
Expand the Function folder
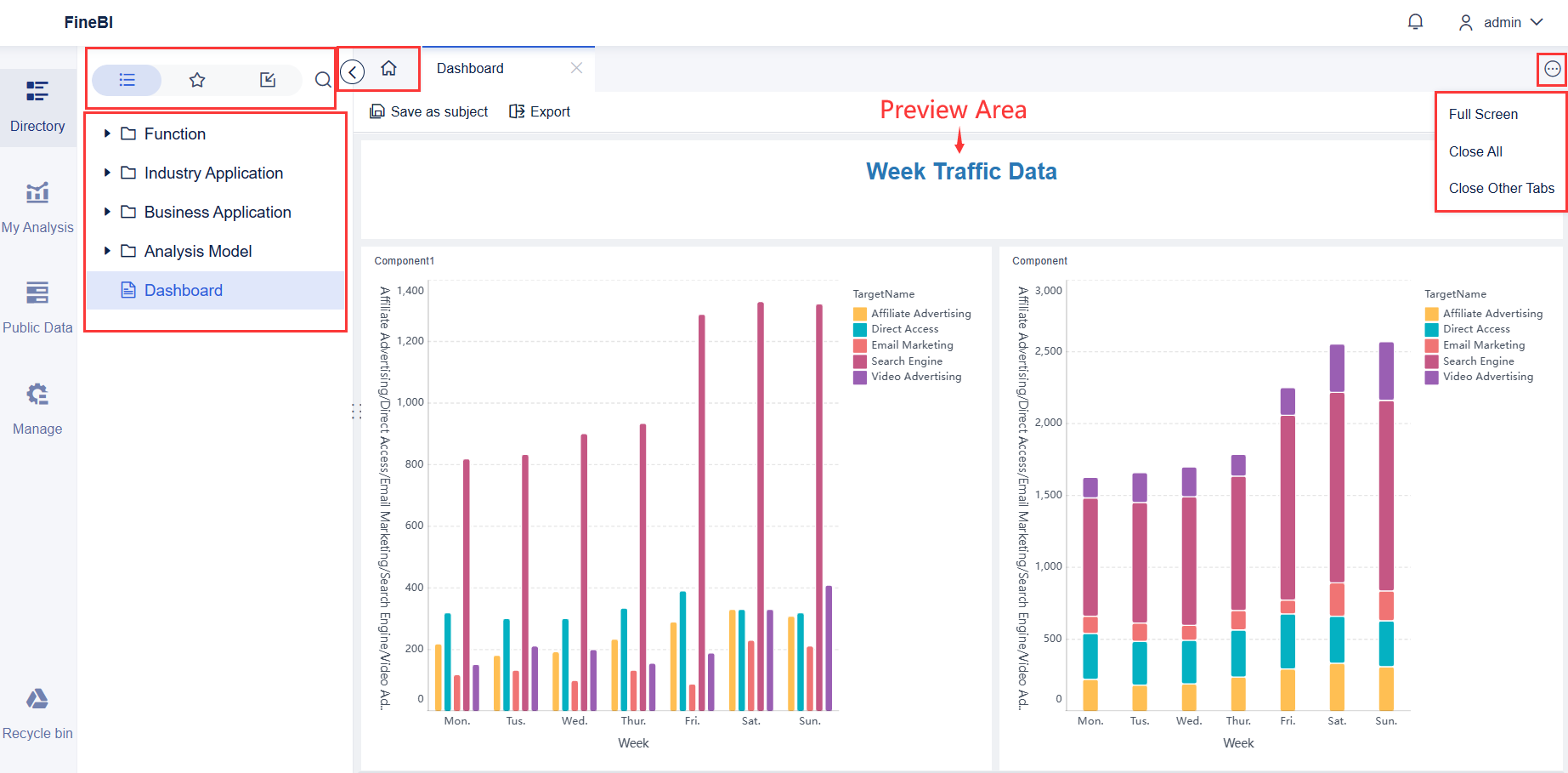pyautogui.click(x=107, y=134)
